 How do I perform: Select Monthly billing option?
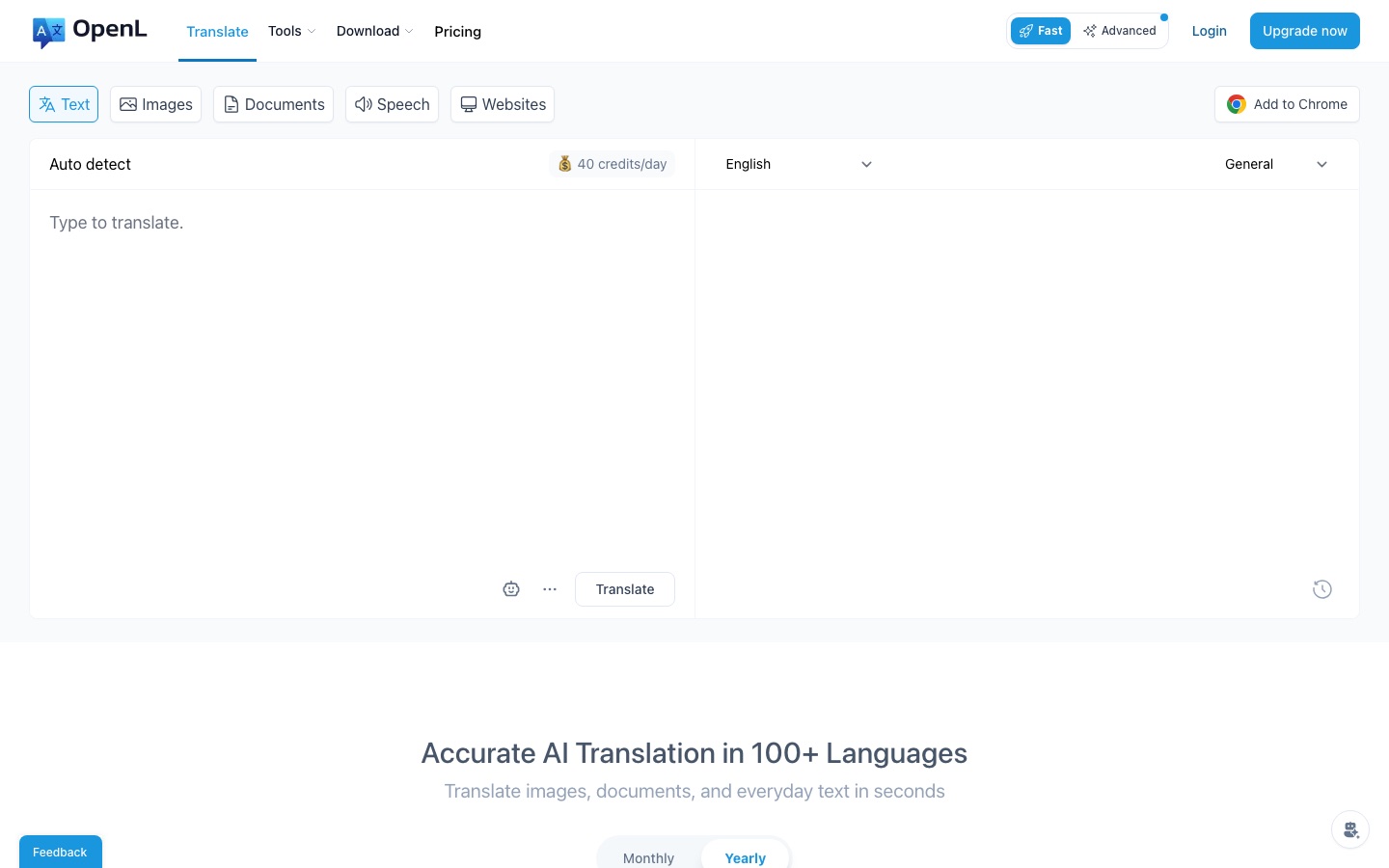pos(648,857)
